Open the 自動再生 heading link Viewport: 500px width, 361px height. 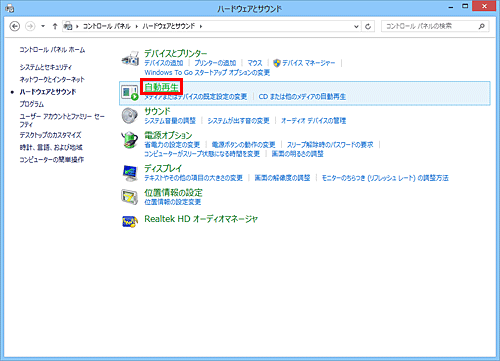(x=162, y=87)
